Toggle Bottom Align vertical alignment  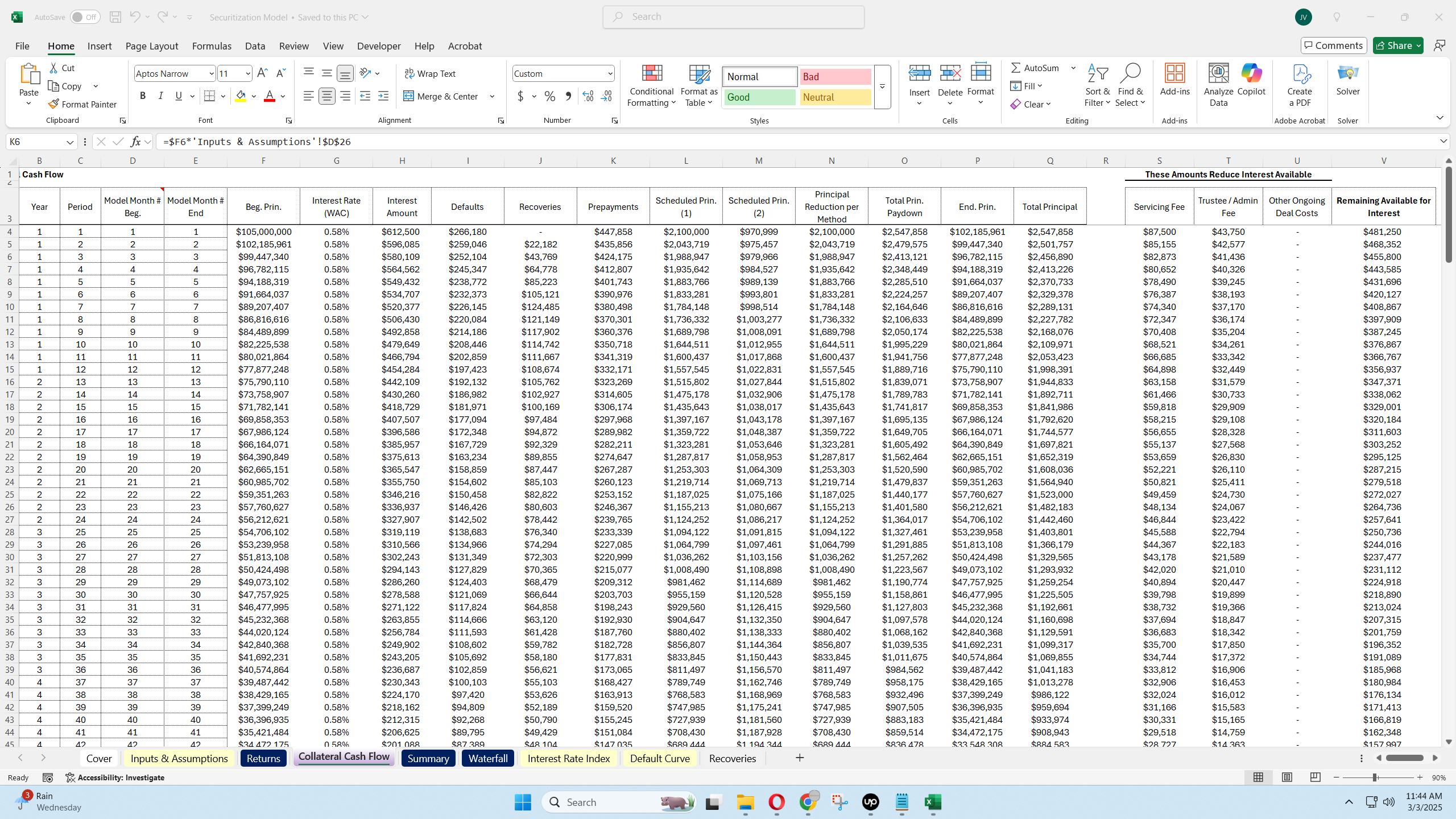[x=345, y=73]
